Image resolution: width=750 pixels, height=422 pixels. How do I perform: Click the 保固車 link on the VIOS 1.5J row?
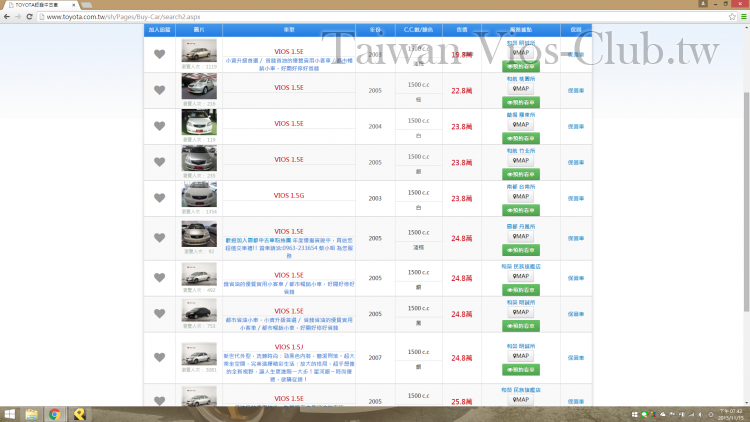576,358
